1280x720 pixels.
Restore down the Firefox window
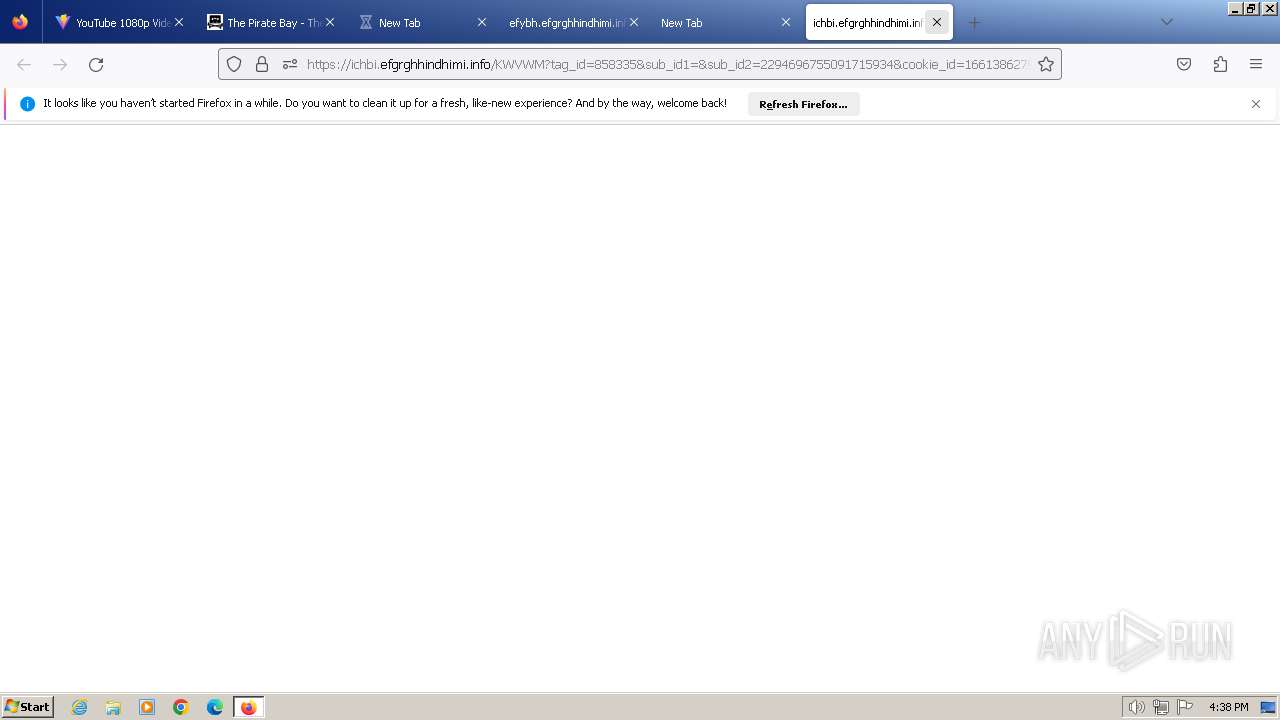click(x=1250, y=8)
